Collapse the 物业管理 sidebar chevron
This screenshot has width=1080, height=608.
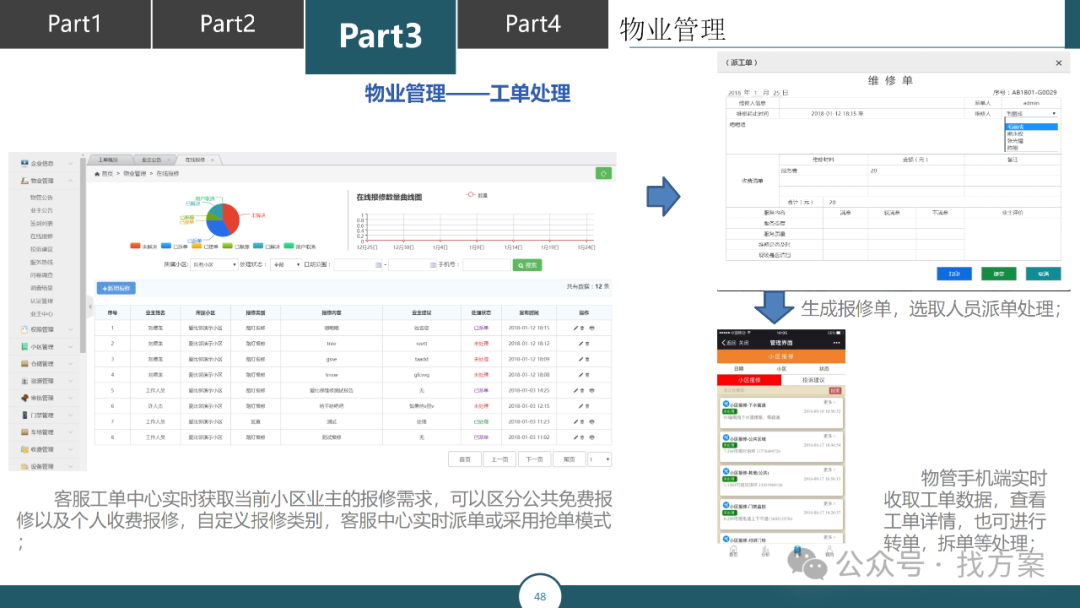coord(71,180)
